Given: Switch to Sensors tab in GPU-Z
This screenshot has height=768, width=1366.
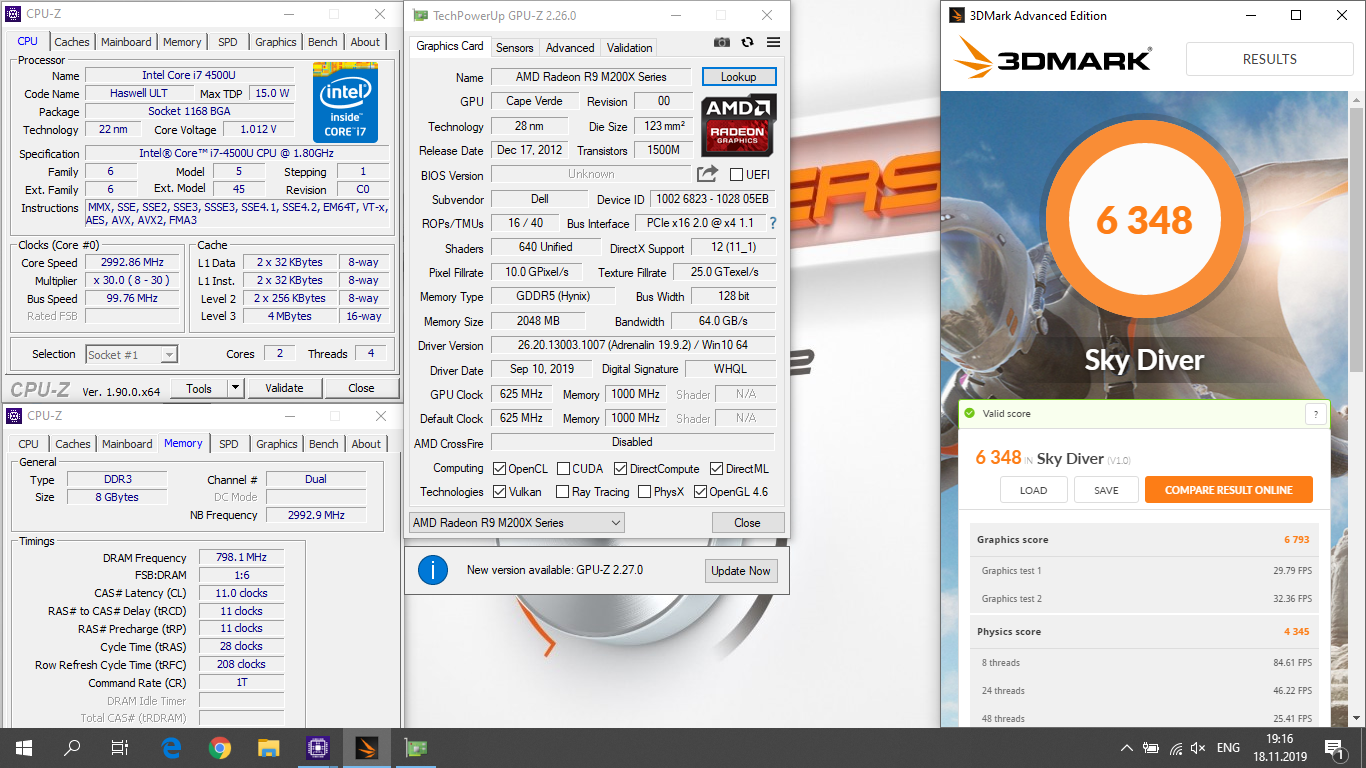Looking at the screenshot, I should (514, 47).
